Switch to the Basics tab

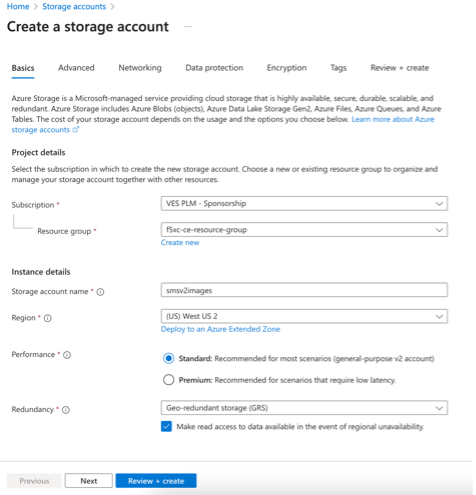[x=23, y=68]
